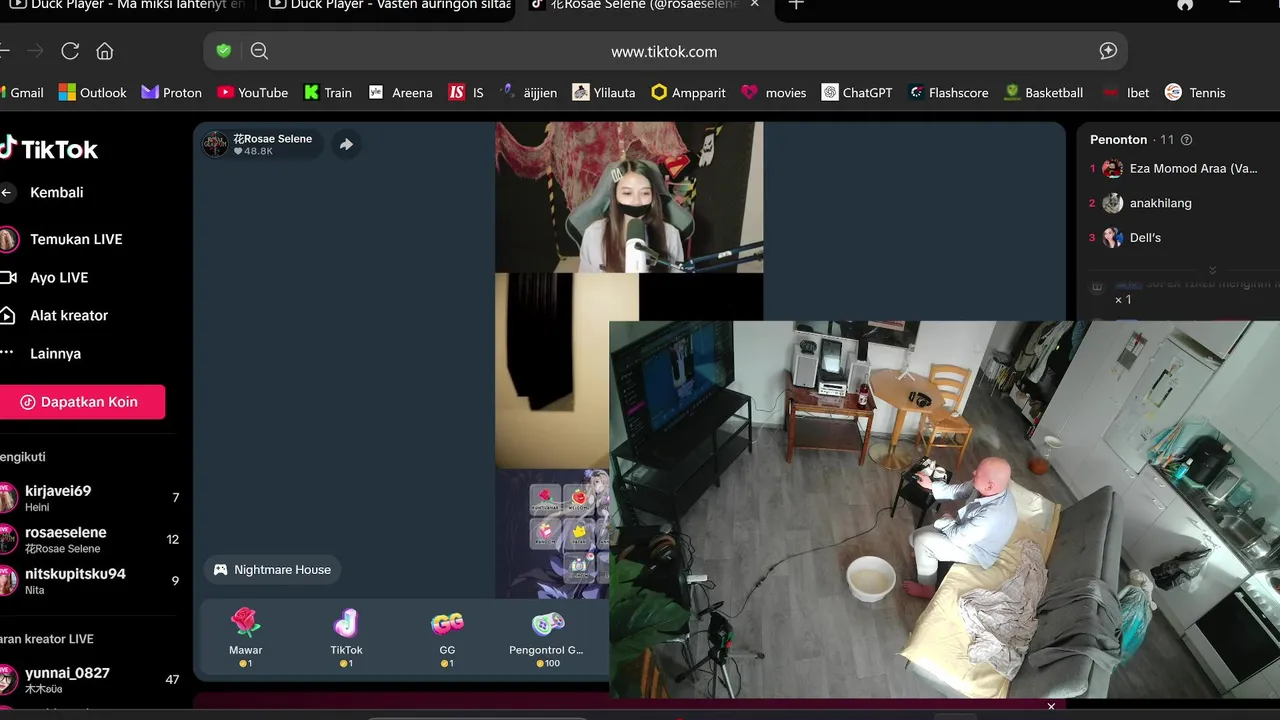The image size is (1280, 720).
Task: Click the streamer webcam video
Action: pyautogui.click(x=629, y=197)
